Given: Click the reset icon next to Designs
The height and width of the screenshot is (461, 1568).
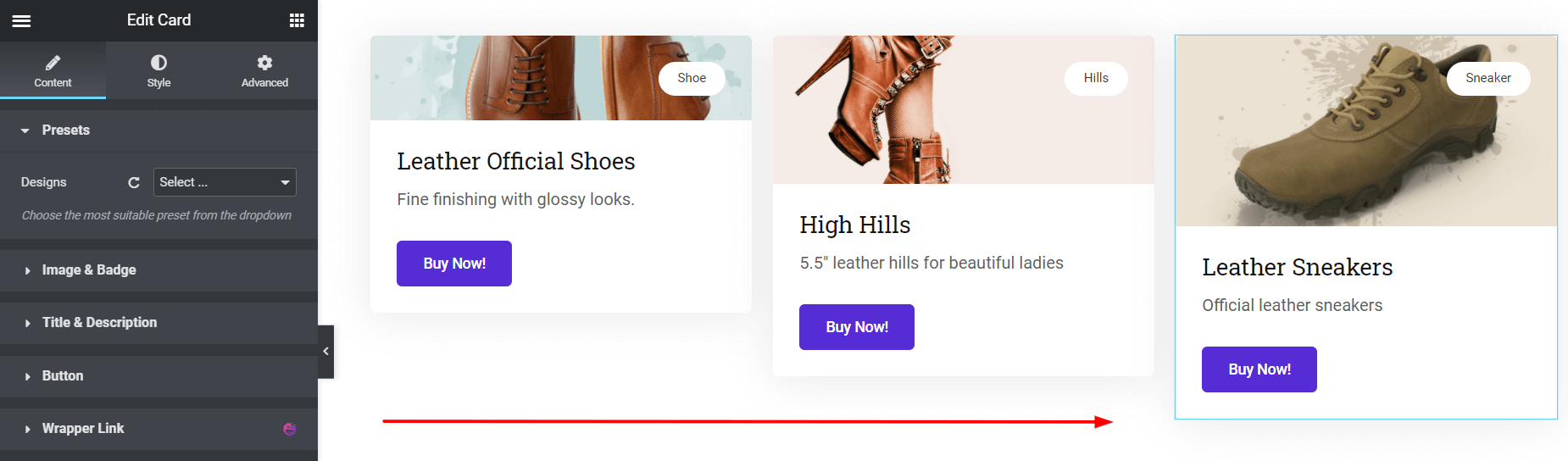Looking at the screenshot, I should [x=134, y=182].
